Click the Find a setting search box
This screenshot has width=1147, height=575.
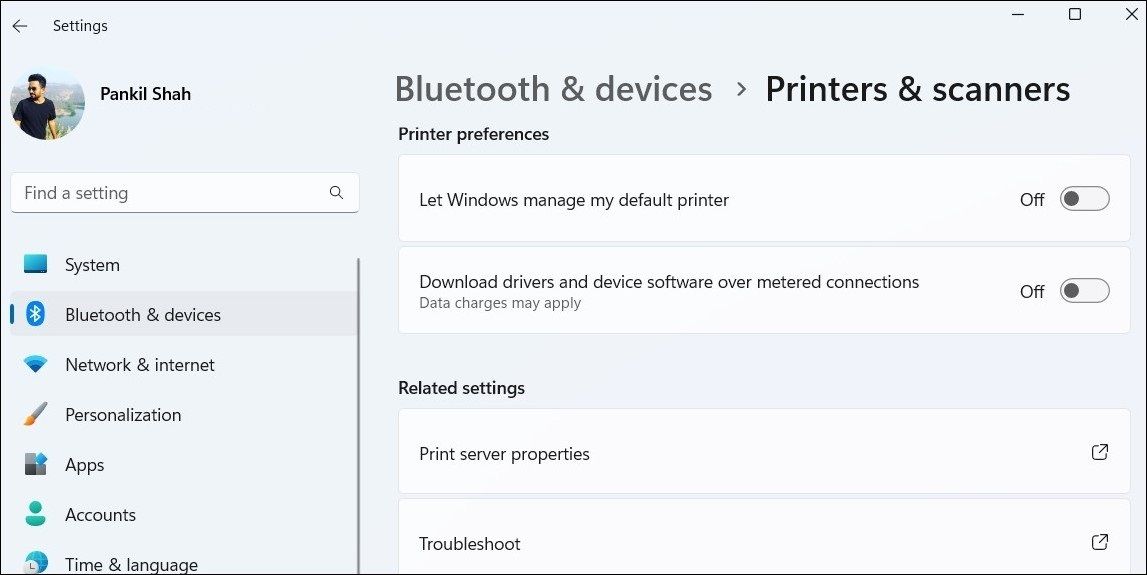click(x=170, y=193)
